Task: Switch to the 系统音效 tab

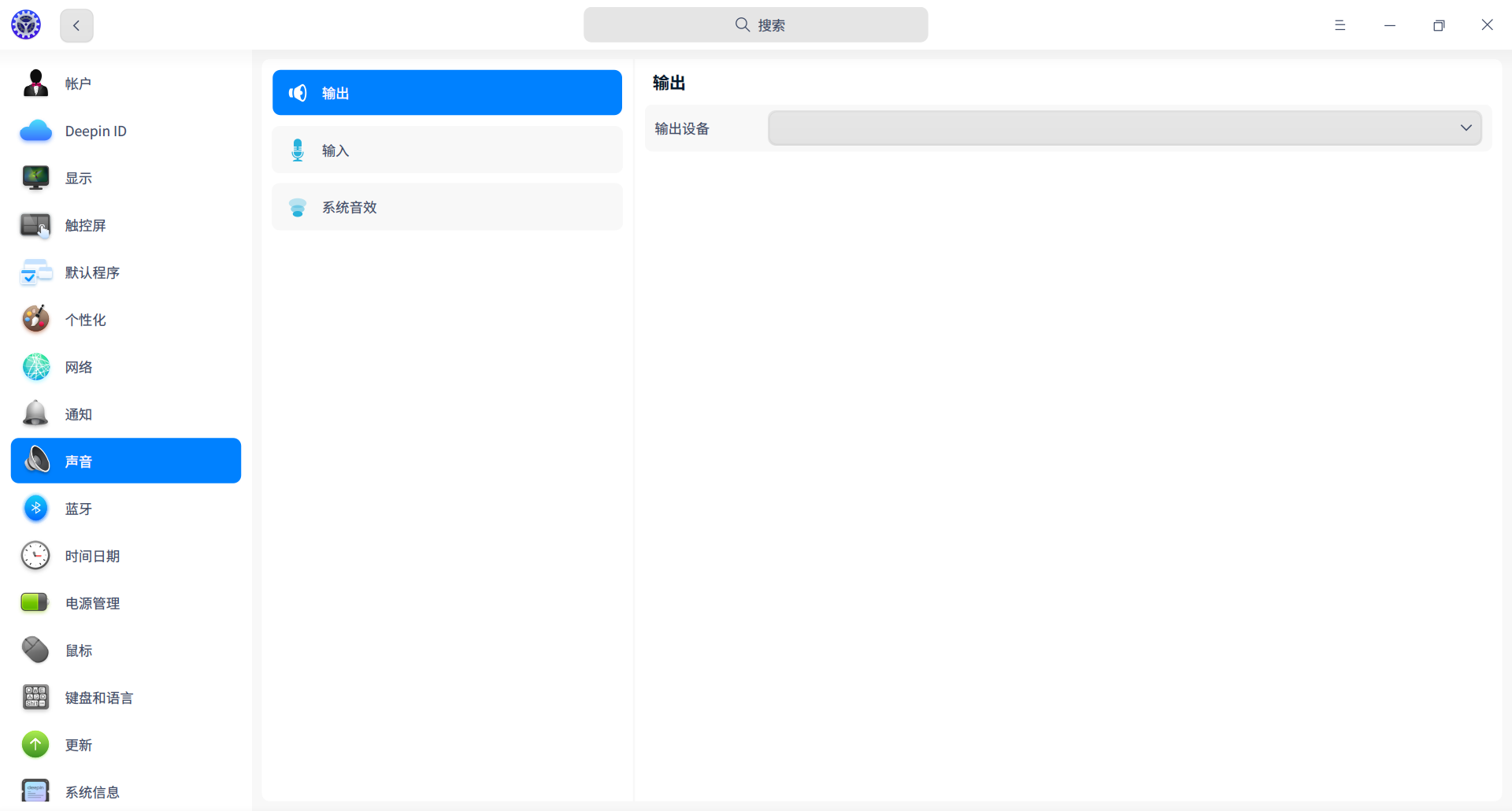Action: pyautogui.click(x=447, y=207)
